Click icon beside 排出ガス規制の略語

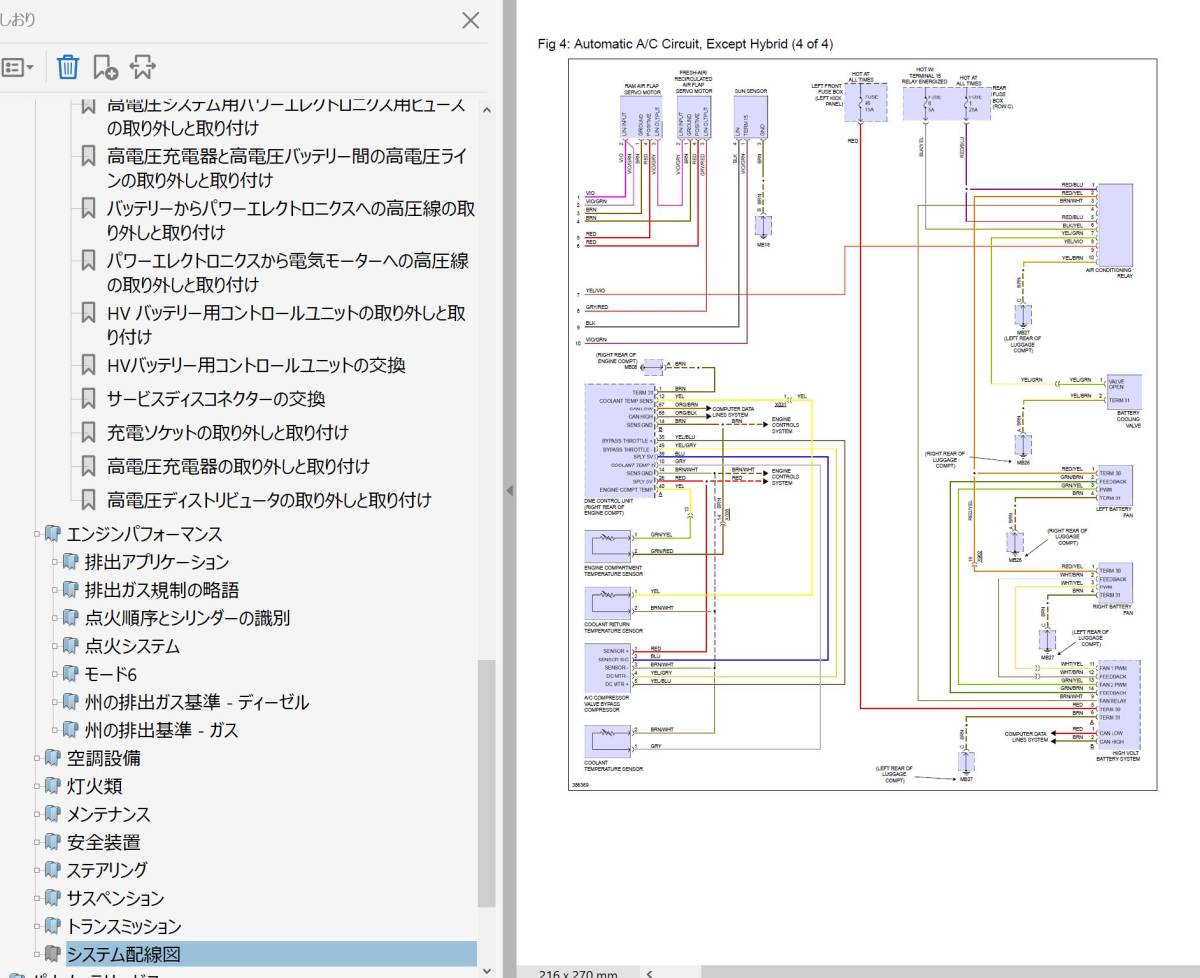[70, 590]
